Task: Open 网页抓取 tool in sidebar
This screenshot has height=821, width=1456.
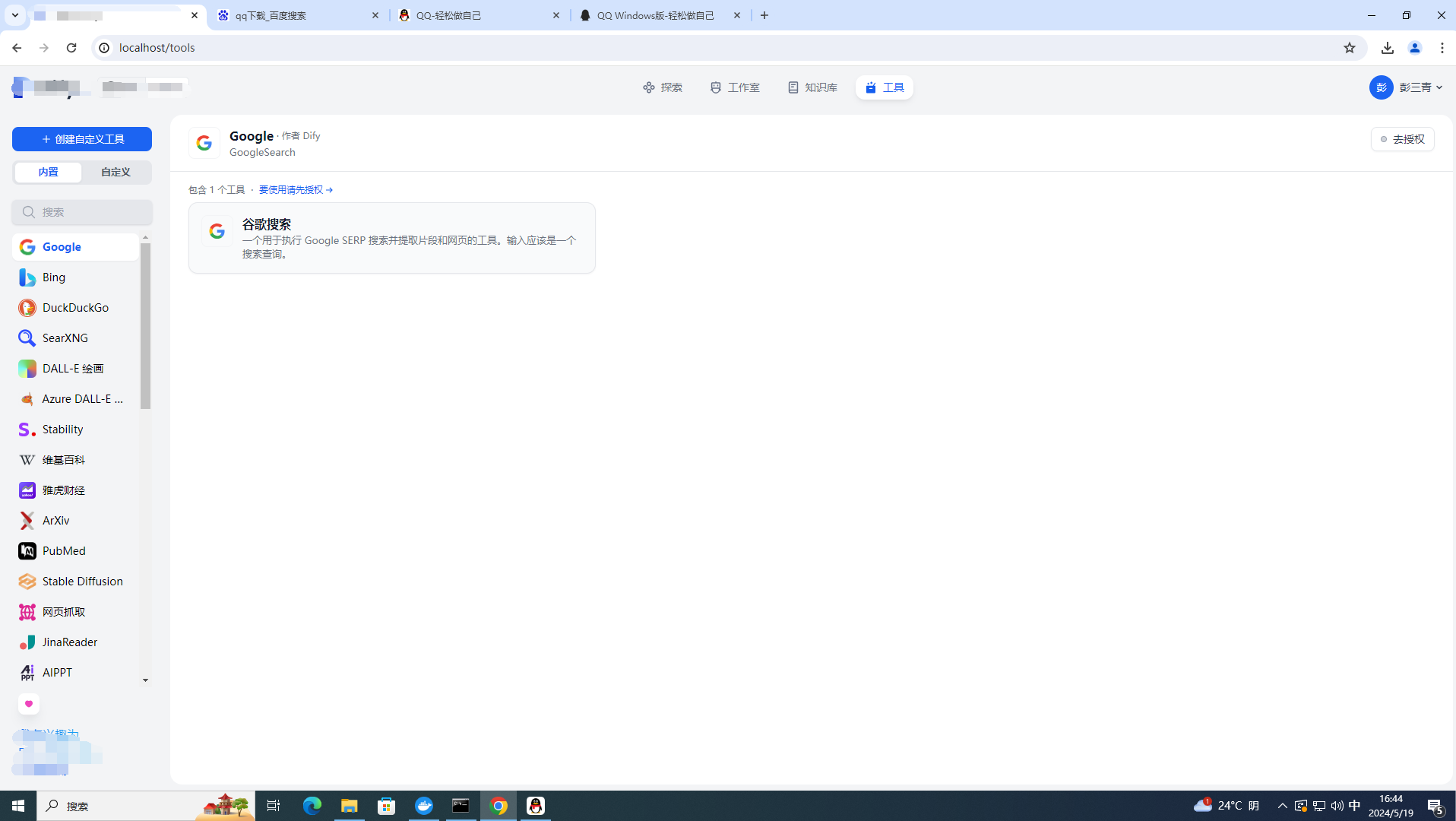Action: coord(75,612)
